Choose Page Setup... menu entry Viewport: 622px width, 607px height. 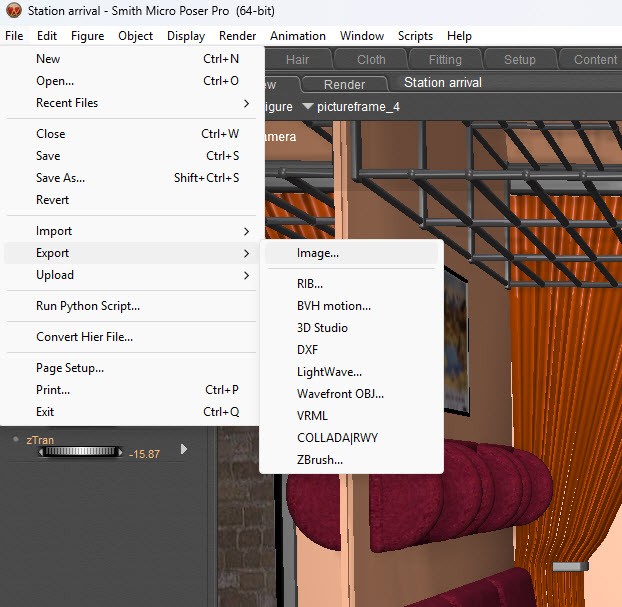130,368
